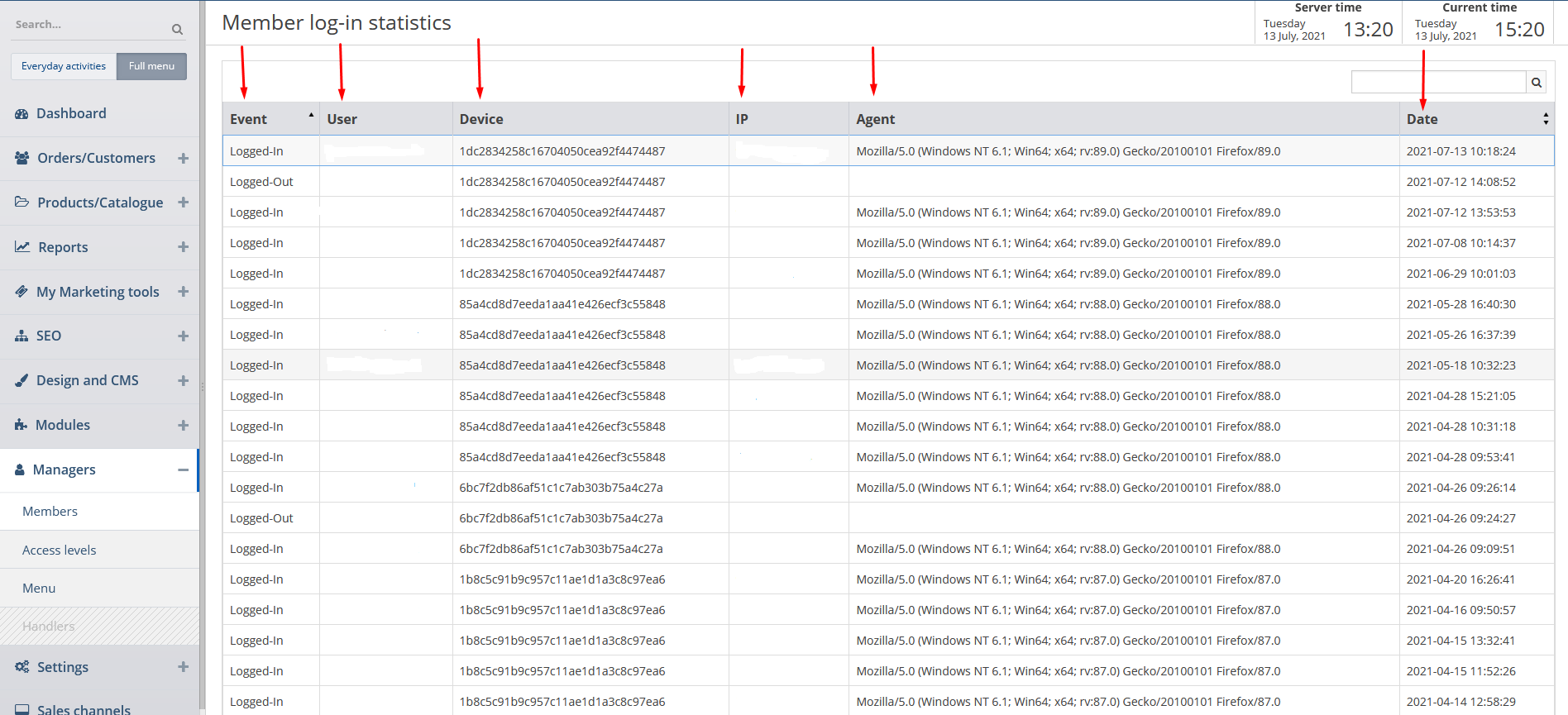This screenshot has width=1568, height=715.
Task: Click the Orders/Customers people icon
Action: point(22,158)
